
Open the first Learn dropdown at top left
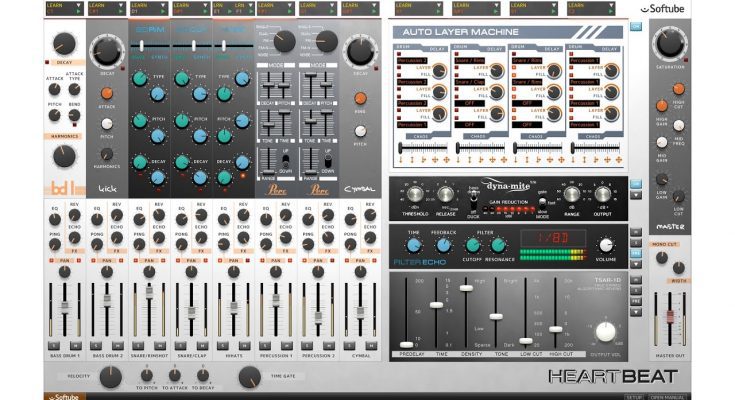pos(63,11)
